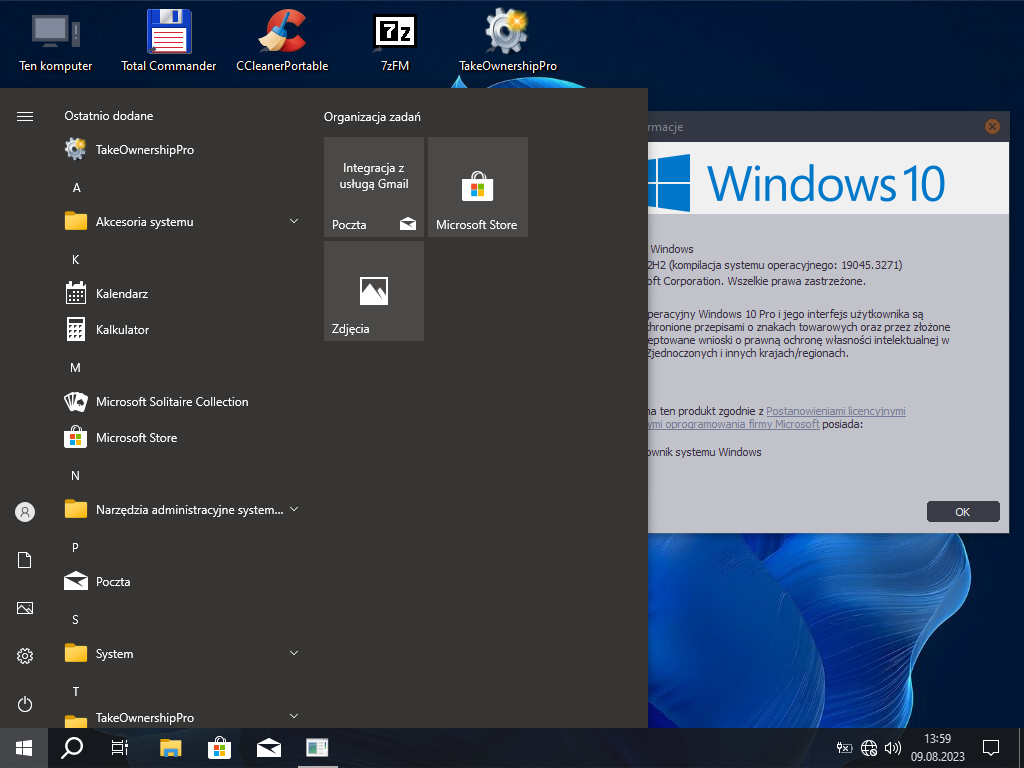
Task: Launch CCleanerPortable from the desktop
Action: tap(282, 40)
